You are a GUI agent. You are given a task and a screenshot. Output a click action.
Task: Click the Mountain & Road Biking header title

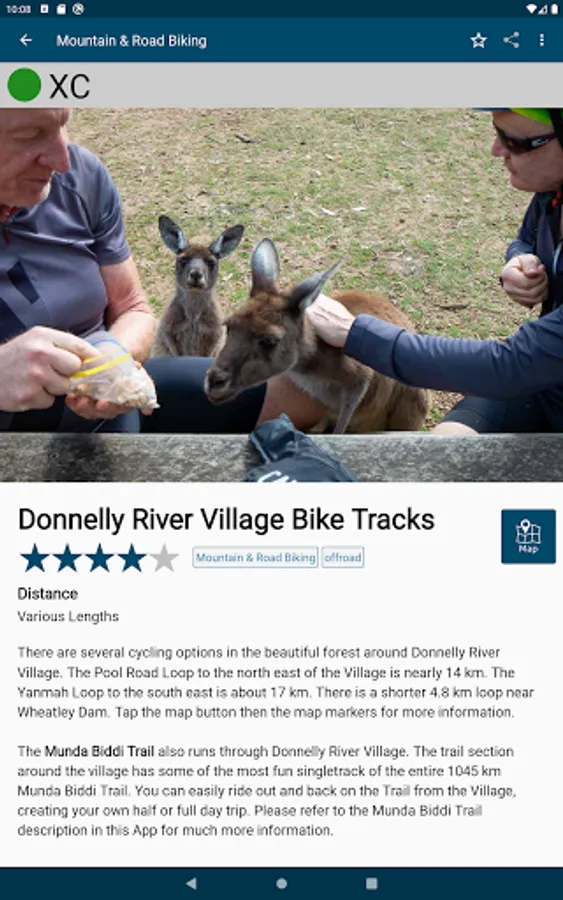coord(131,41)
